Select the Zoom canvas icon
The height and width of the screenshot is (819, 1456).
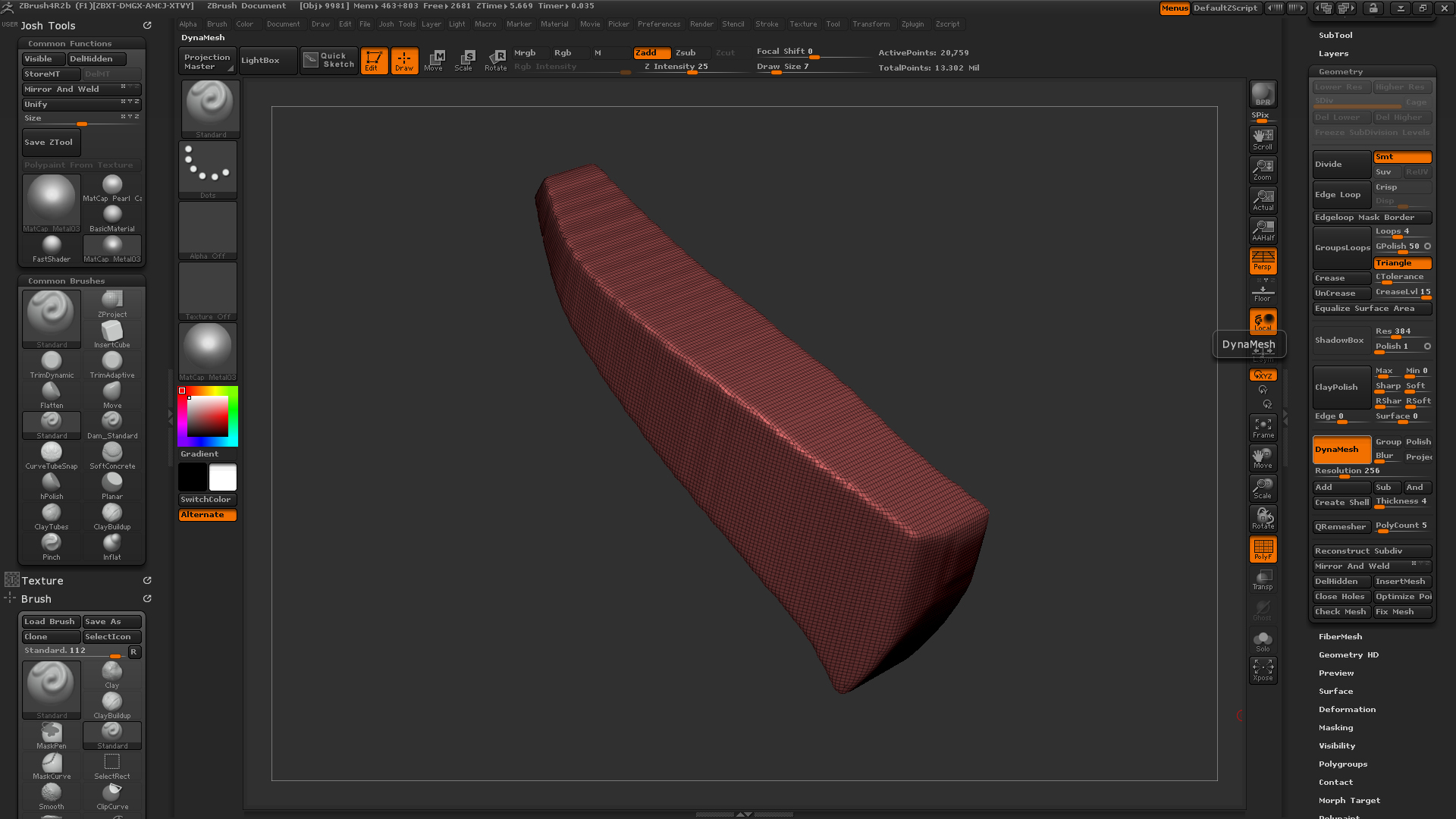point(1263,169)
